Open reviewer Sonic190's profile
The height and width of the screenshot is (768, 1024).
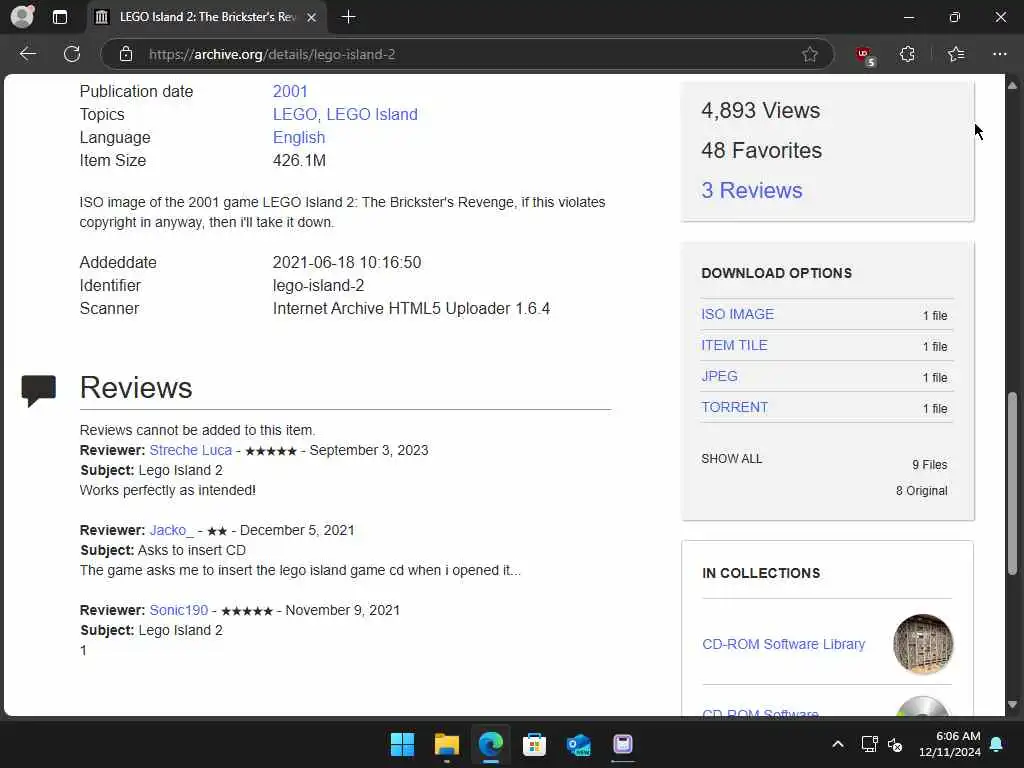(178, 610)
